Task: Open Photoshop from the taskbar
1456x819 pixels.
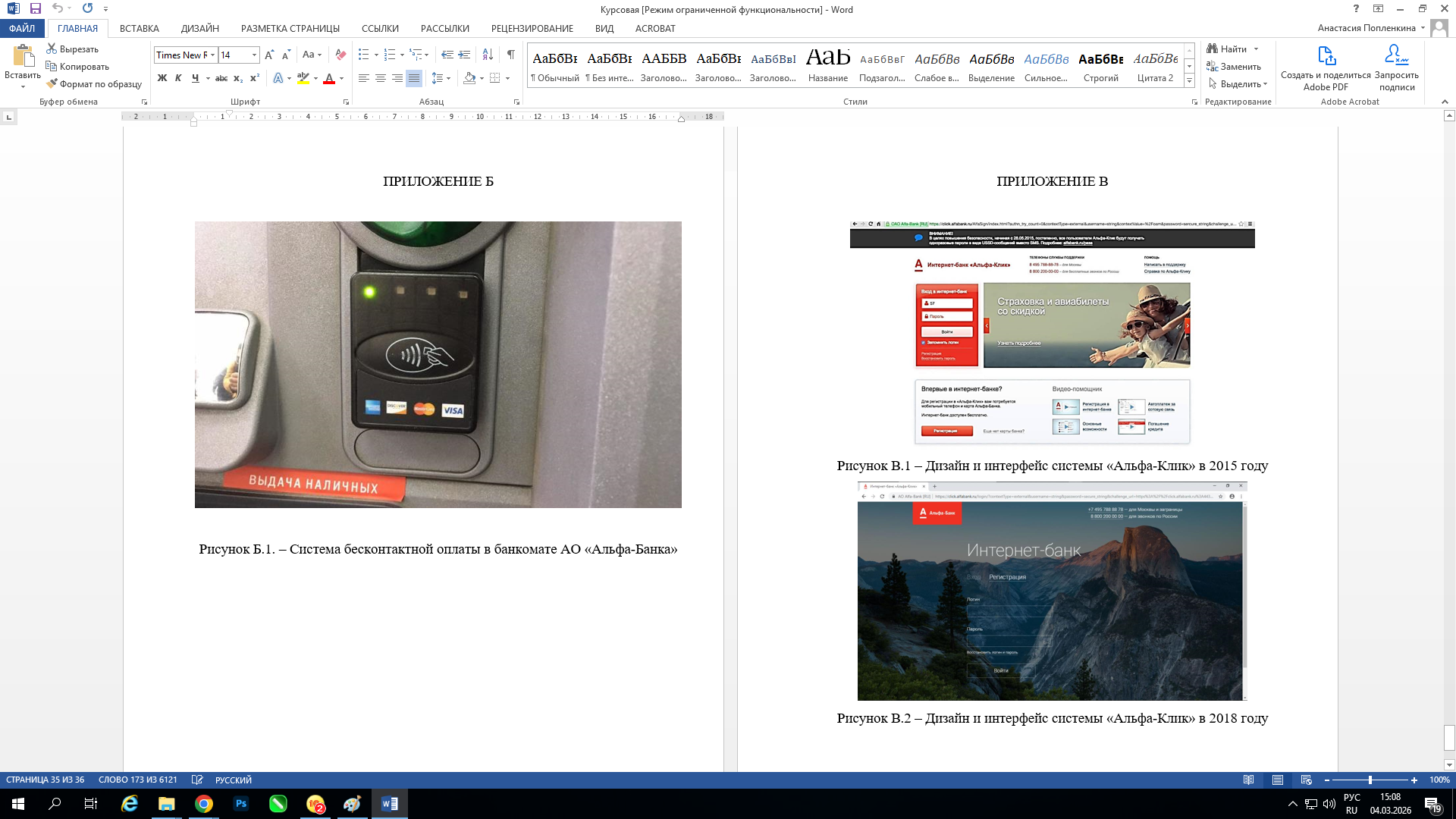Action: point(241,804)
